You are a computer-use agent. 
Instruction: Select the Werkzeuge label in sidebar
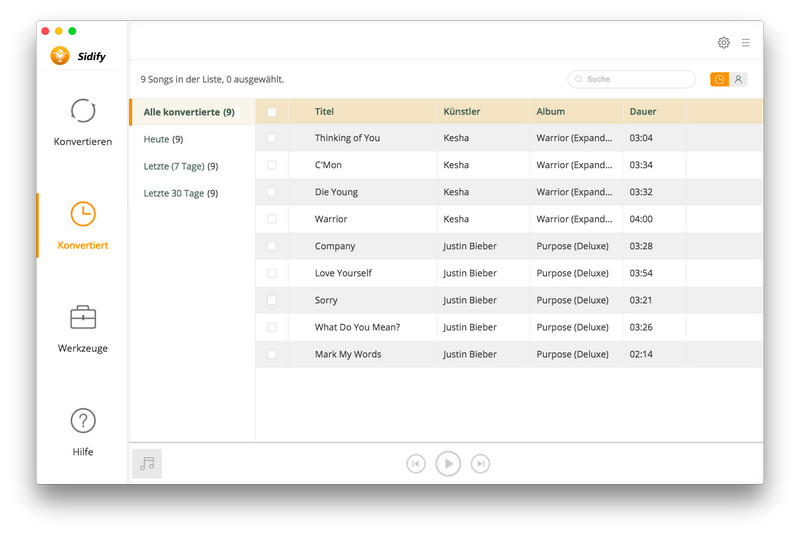click(x=83, y=348)
